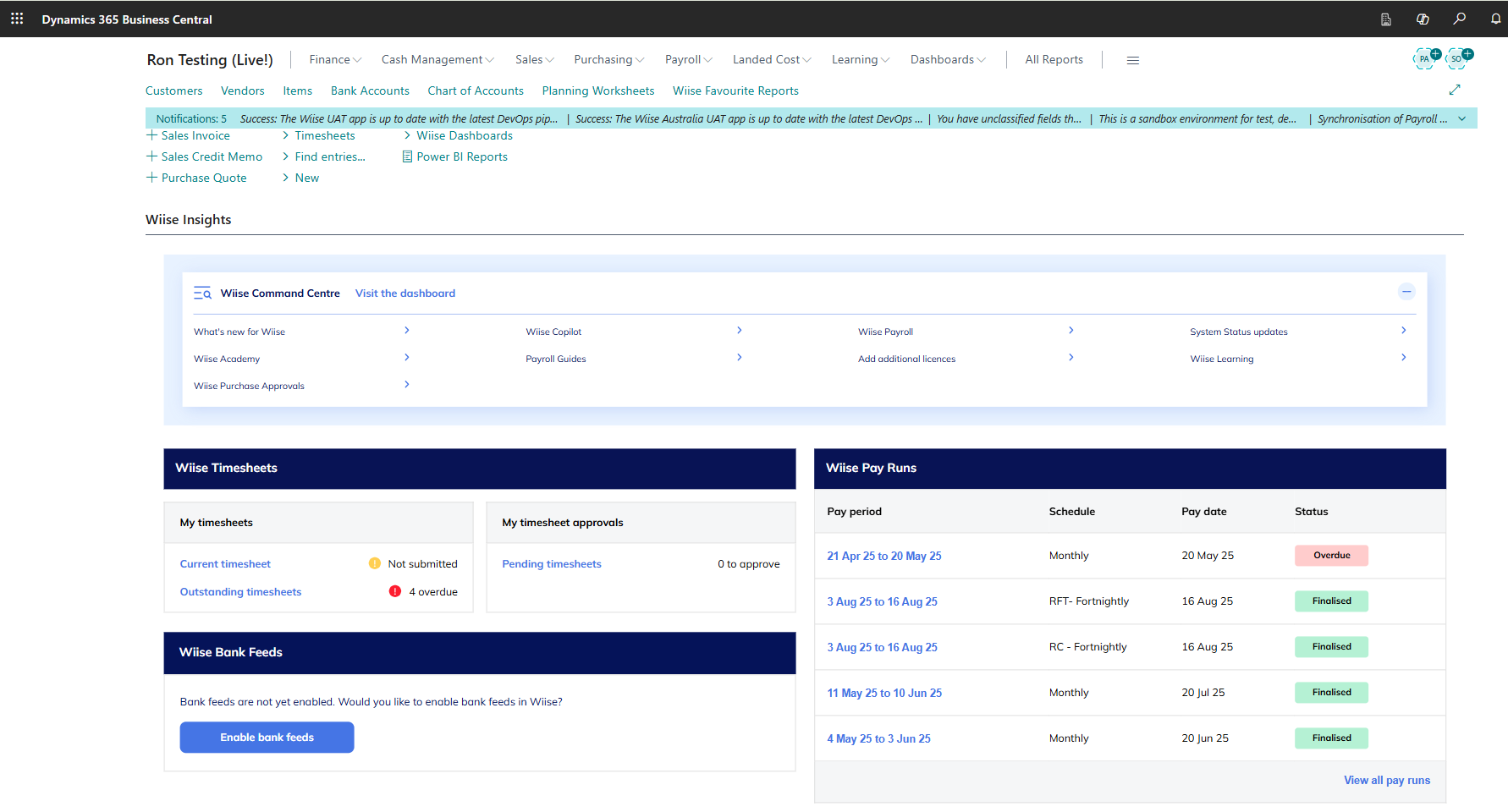Image resolution: width=1508 pixels, height=812 pixels.
Task: Go to Vendors list
Action: coord(243,91)
